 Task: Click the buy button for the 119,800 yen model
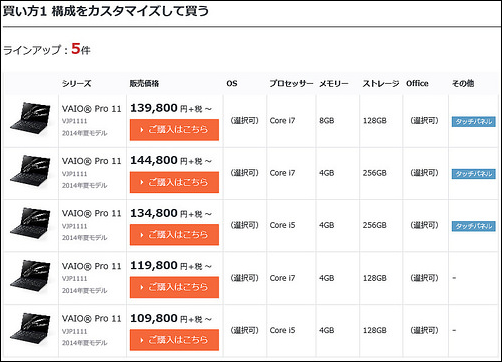click(x=174, y=287)
